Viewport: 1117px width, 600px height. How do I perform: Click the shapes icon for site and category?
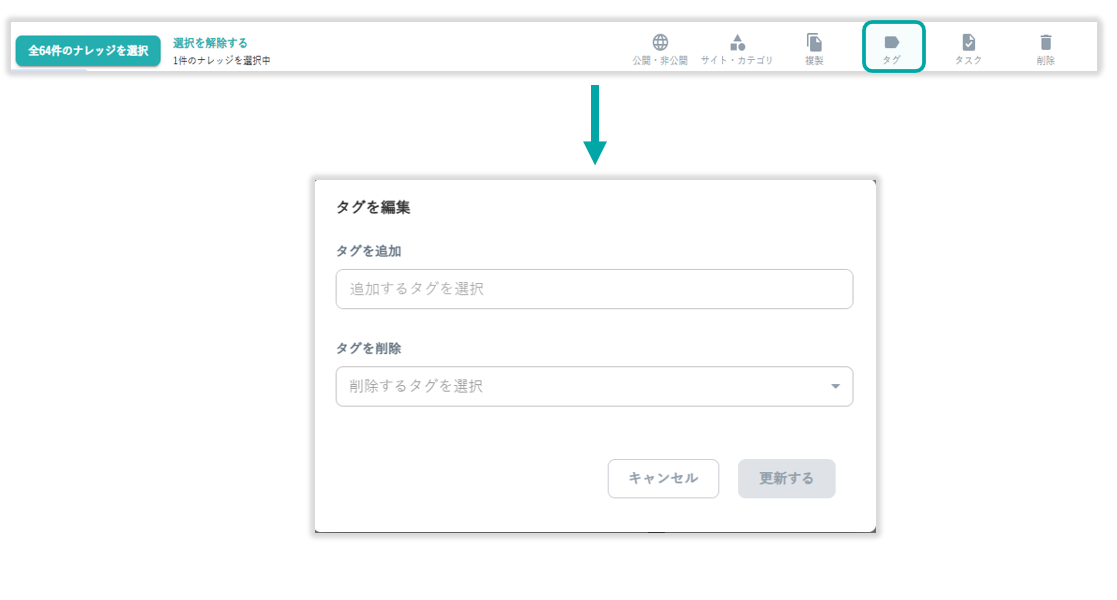point(737,42)
